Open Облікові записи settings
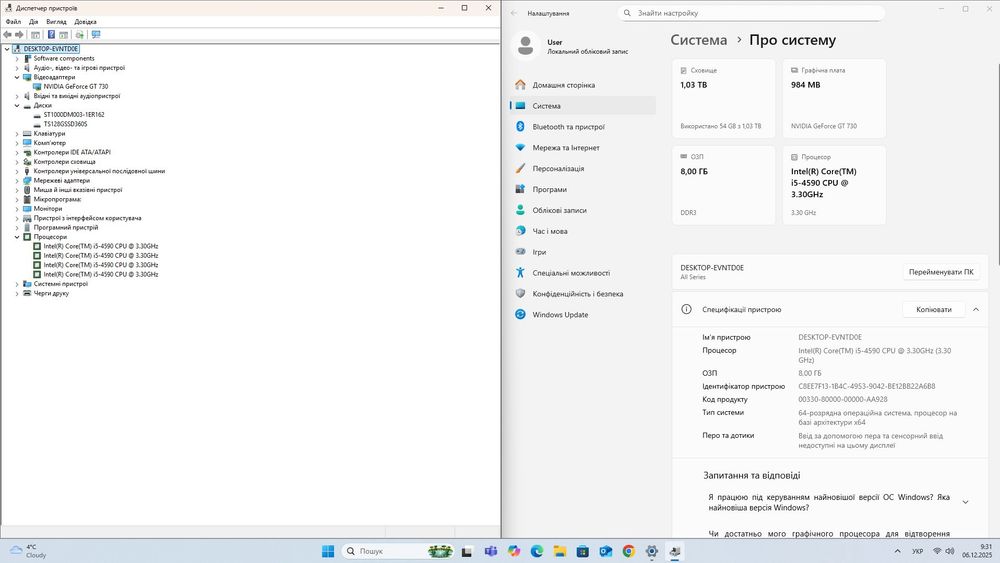Screen dimensions: 1000x563 click(x=583, y=210)
